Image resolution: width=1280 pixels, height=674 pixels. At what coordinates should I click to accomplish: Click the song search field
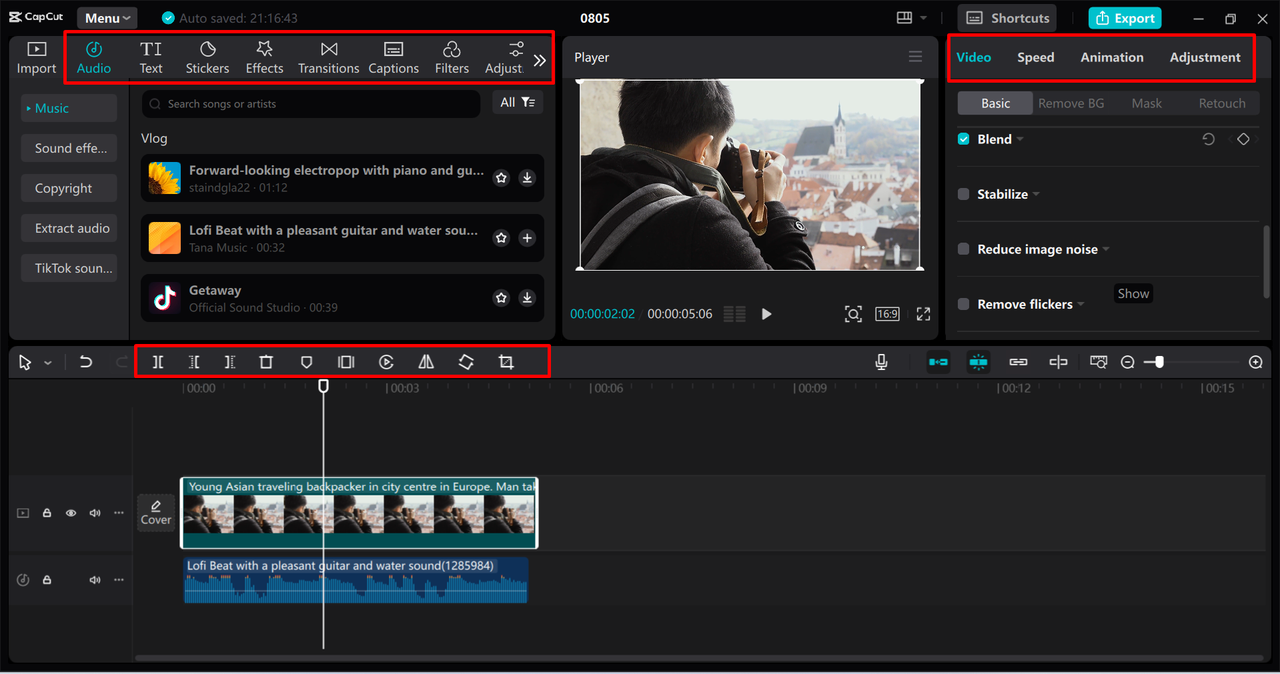click(310, 103)
